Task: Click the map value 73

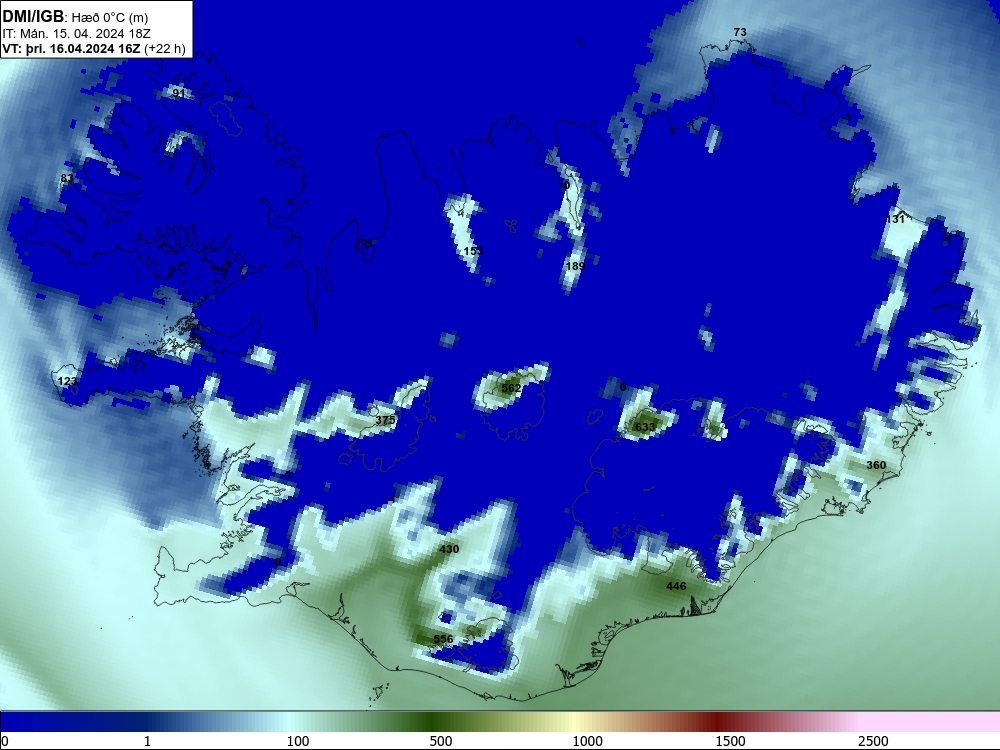Action: point(740,32)
